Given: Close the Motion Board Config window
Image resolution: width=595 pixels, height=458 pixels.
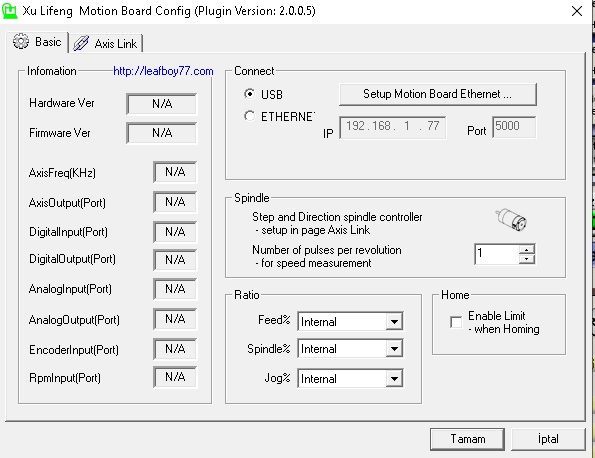Looking at the screenshot, I should (x=577, y=11).
